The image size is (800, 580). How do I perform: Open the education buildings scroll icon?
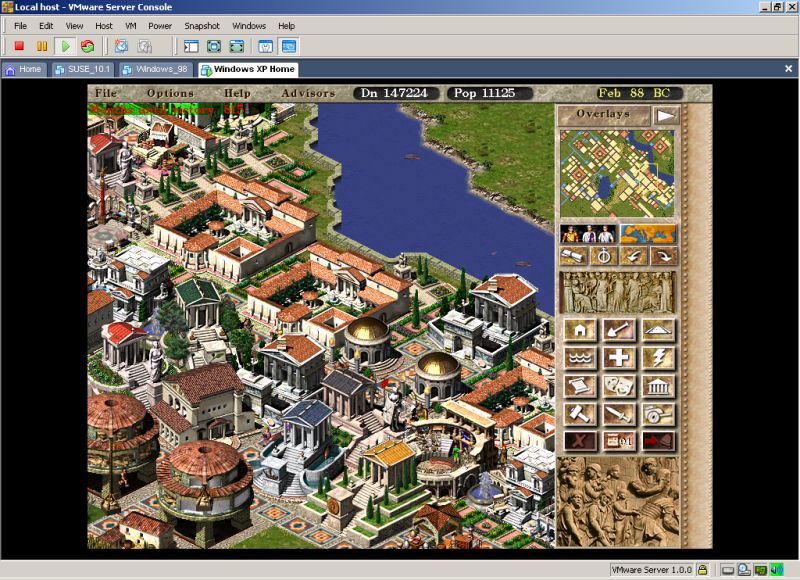tap(580, 386)
